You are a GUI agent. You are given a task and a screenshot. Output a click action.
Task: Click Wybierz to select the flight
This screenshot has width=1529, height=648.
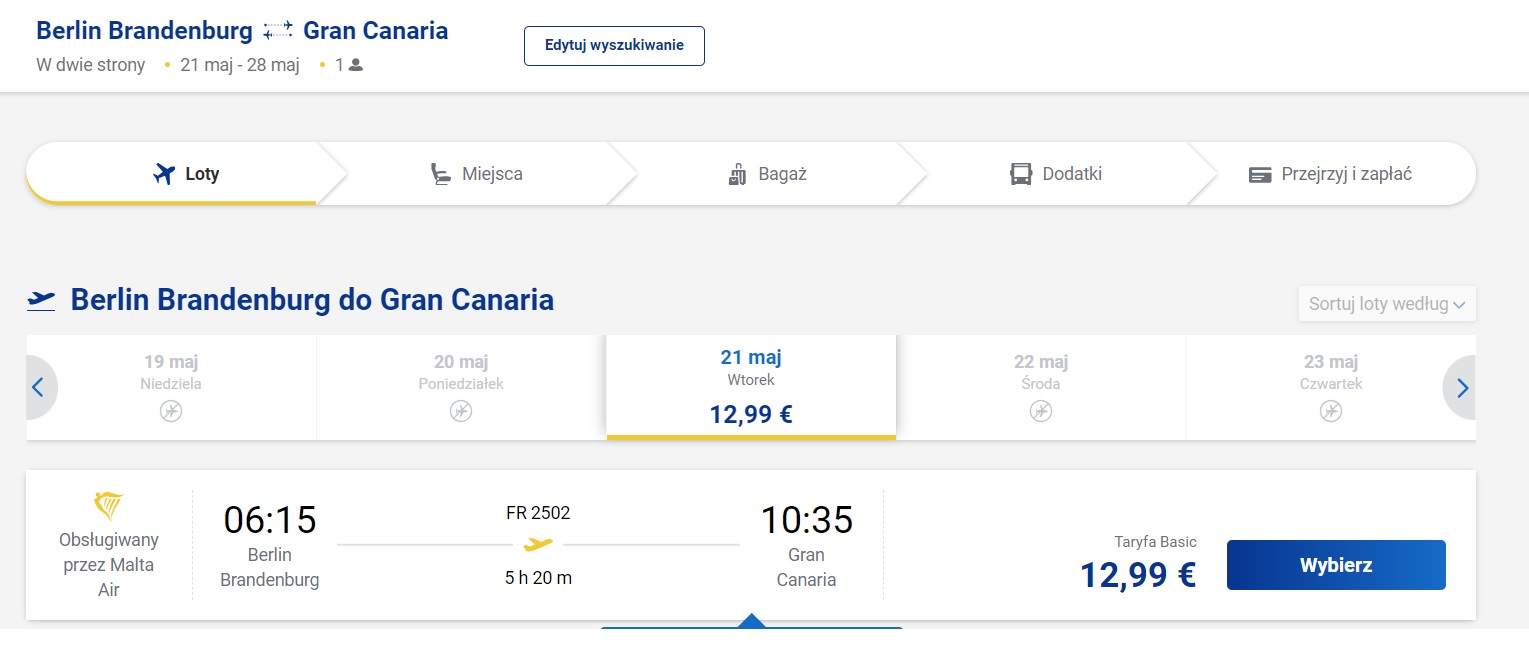[x=1336, y=565]
